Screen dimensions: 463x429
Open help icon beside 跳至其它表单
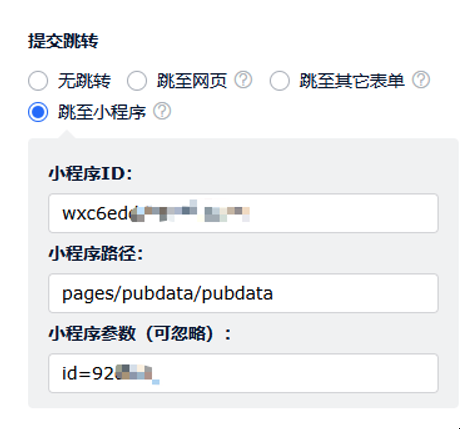click(421, 80)
